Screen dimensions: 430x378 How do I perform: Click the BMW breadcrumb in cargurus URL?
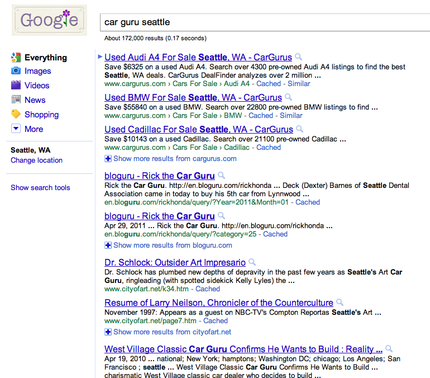pyautogui.click(x=233, y=116)
